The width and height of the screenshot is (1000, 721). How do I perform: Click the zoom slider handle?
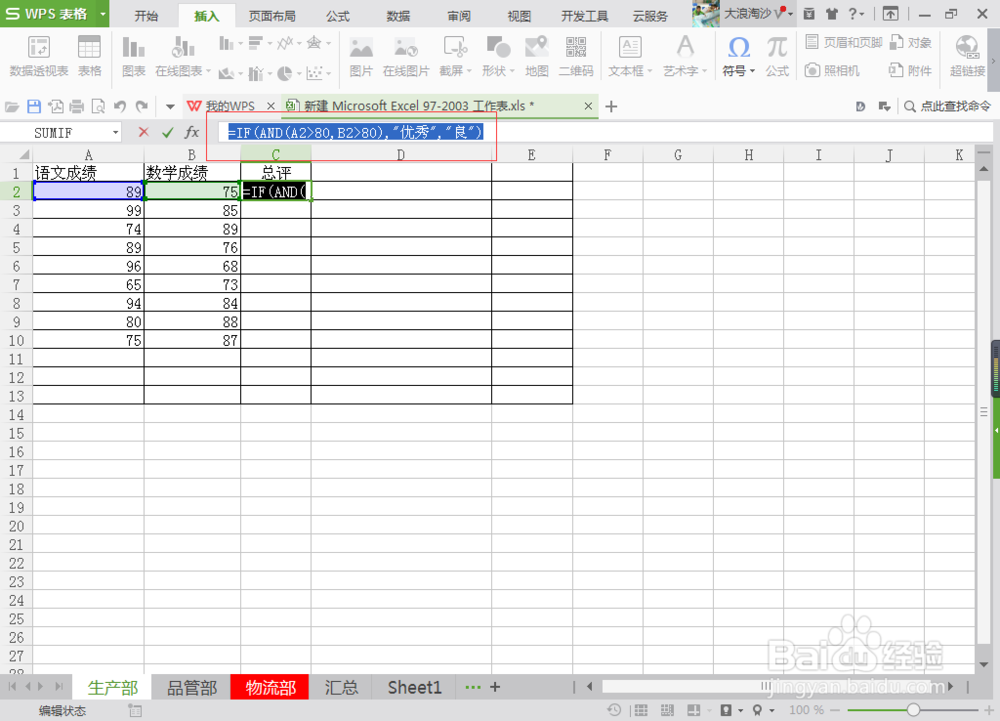913,710
